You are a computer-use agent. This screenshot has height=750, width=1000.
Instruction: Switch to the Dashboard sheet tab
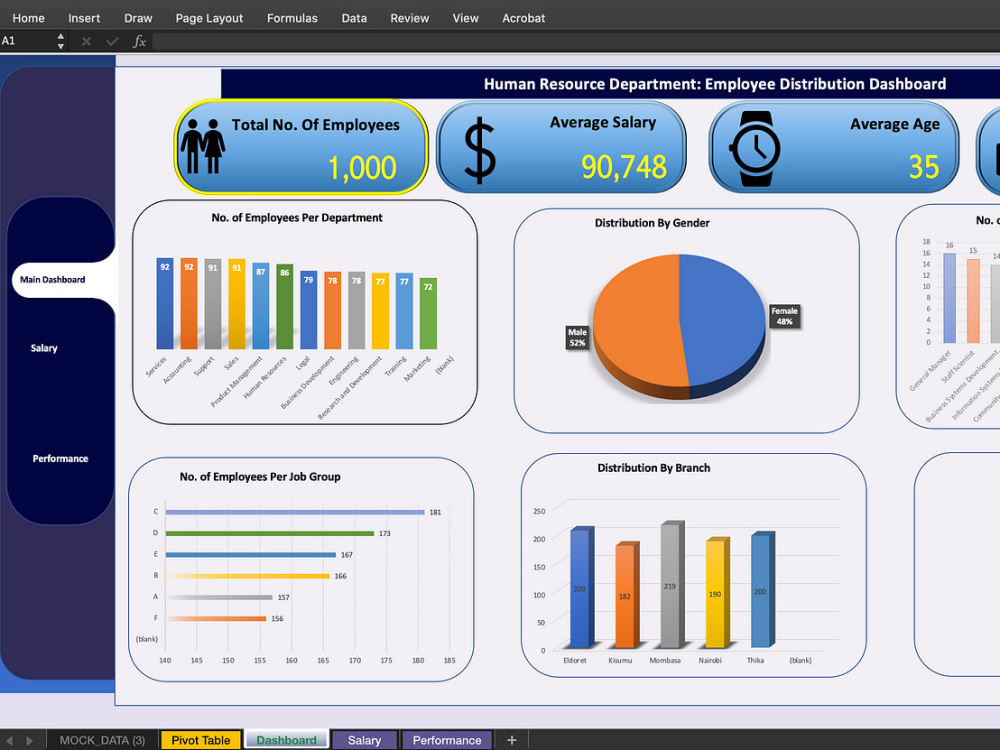tap(286, 740)
